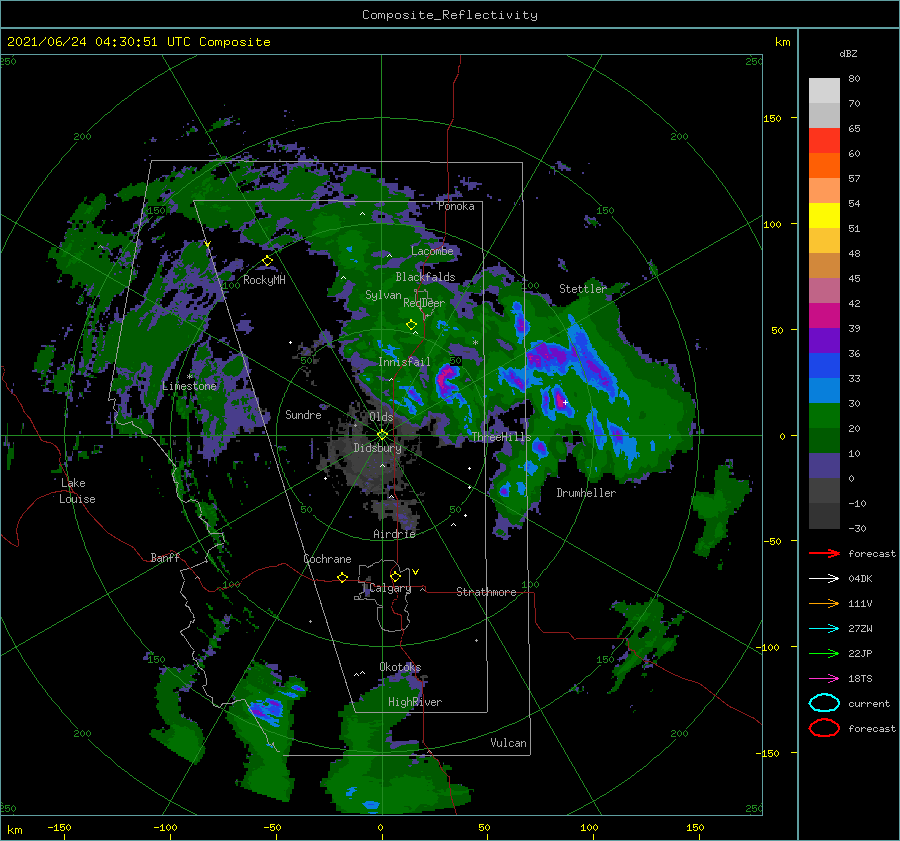Pick the dark green 20 dBZ swatch
Screen dimensions: 900x841
pyautogui.click(x=824, y=441)
